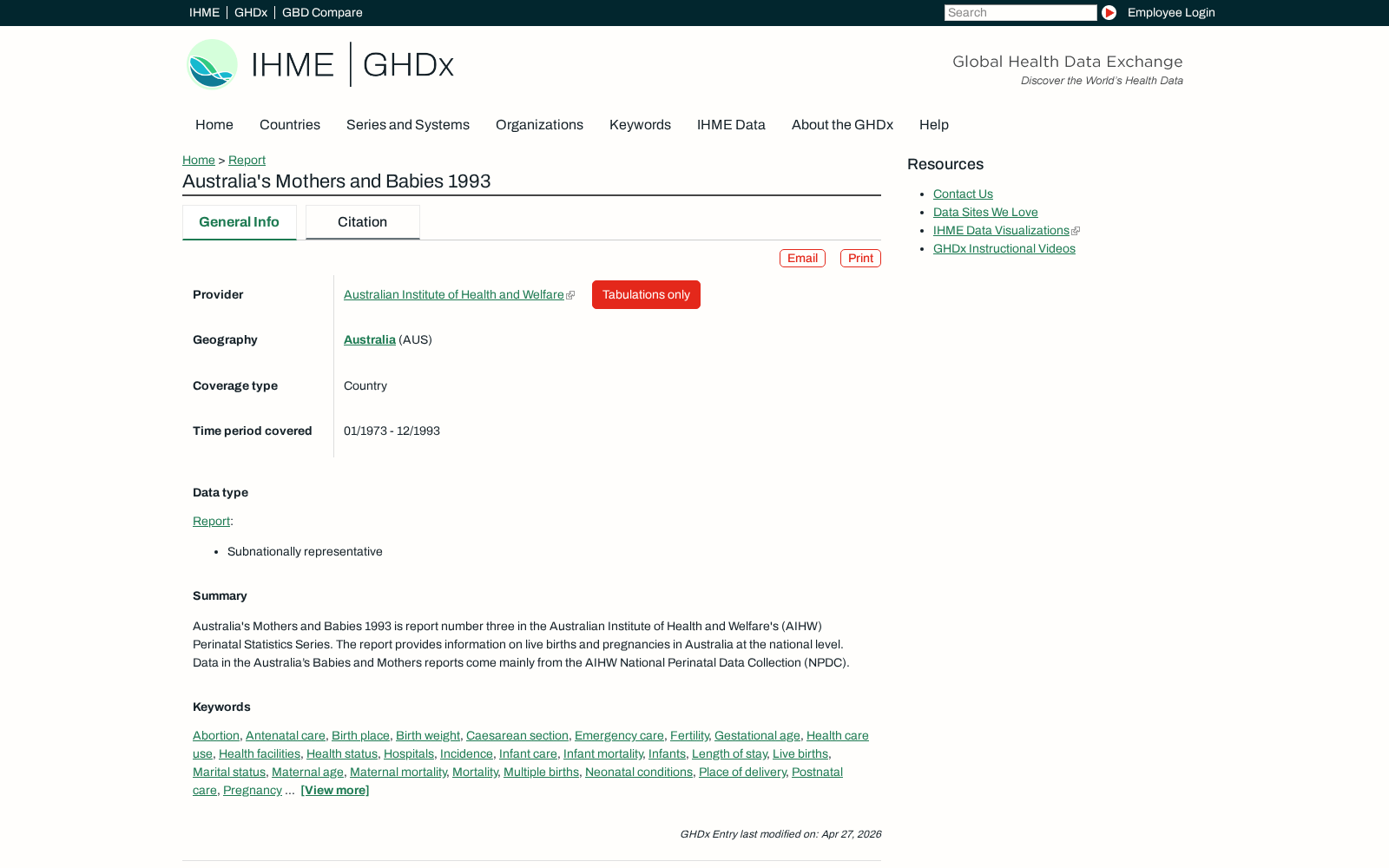Open GBD Compare in top bar
Screen dimensions: 1389x868
click(x=322, y=12)
